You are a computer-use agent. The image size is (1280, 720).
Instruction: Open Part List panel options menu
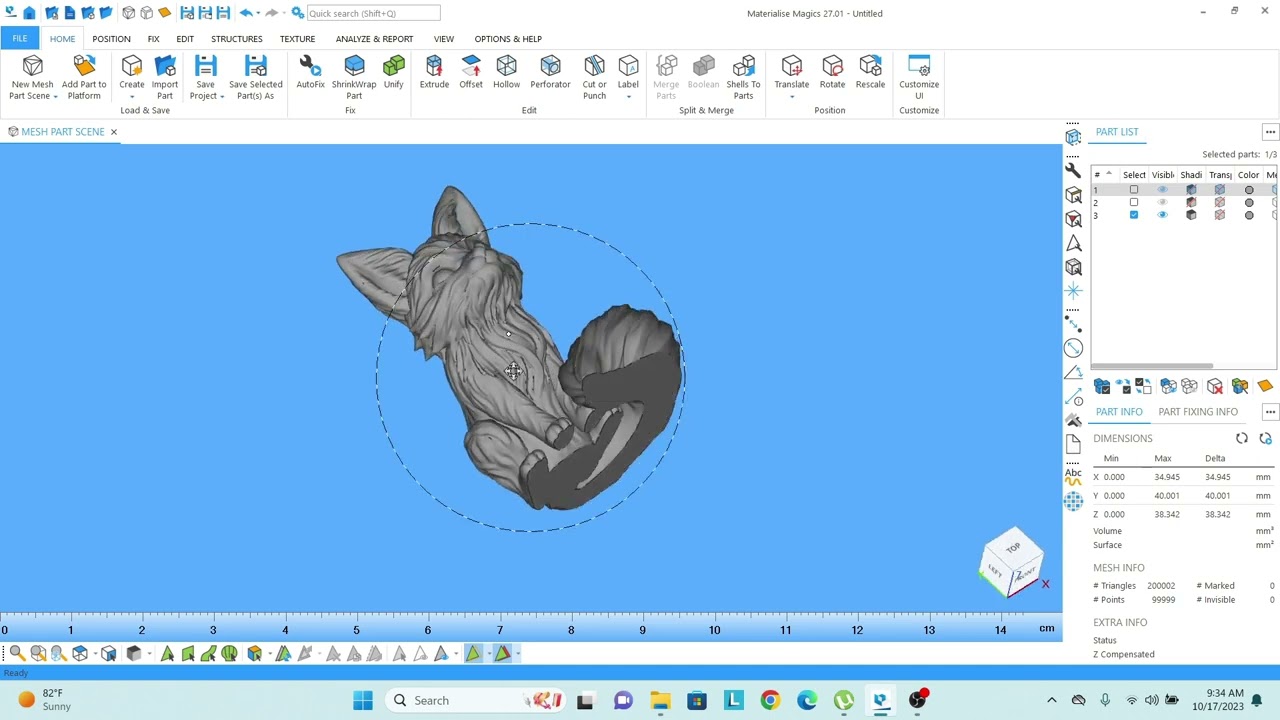coord(1270,132)
